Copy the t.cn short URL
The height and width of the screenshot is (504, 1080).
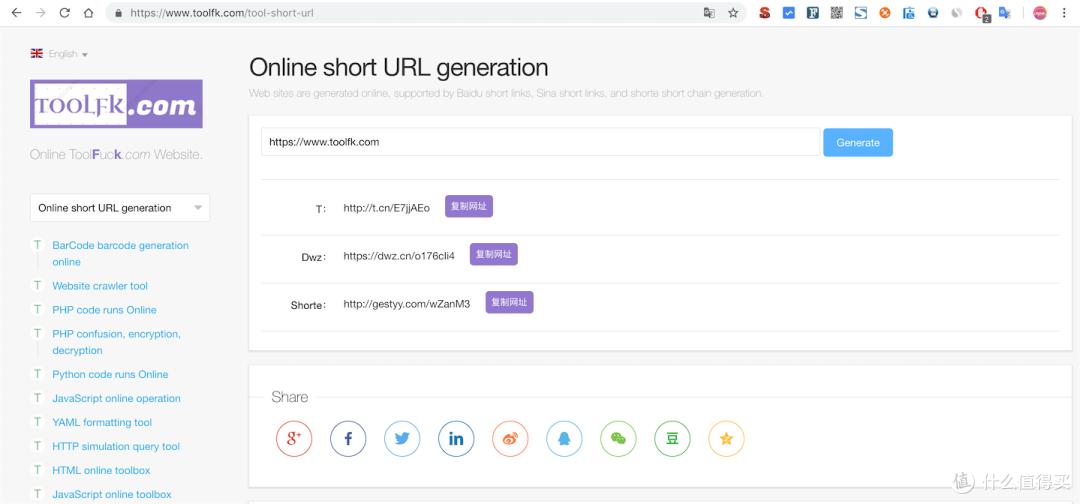pos(469,207)
